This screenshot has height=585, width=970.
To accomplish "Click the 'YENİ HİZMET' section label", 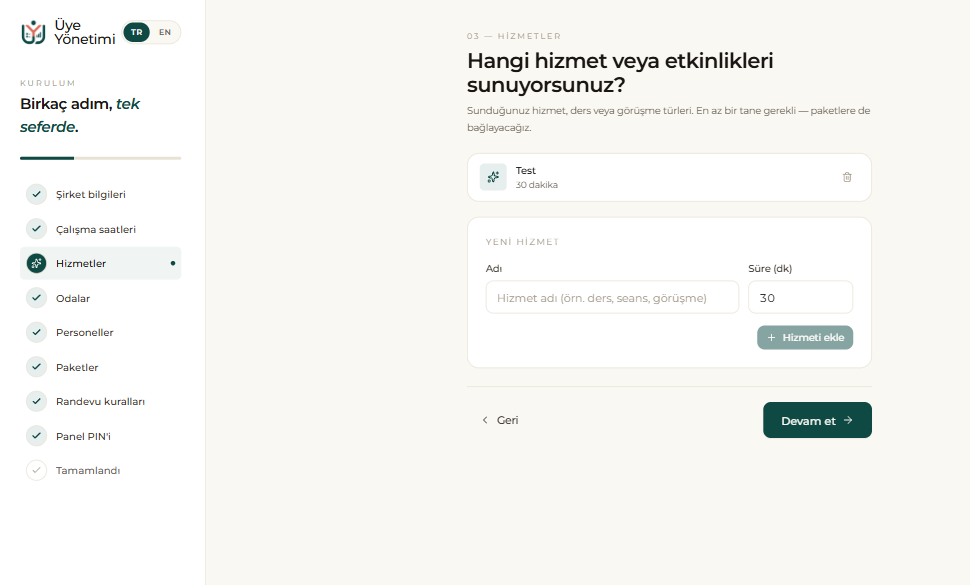I will pos(522,242).
